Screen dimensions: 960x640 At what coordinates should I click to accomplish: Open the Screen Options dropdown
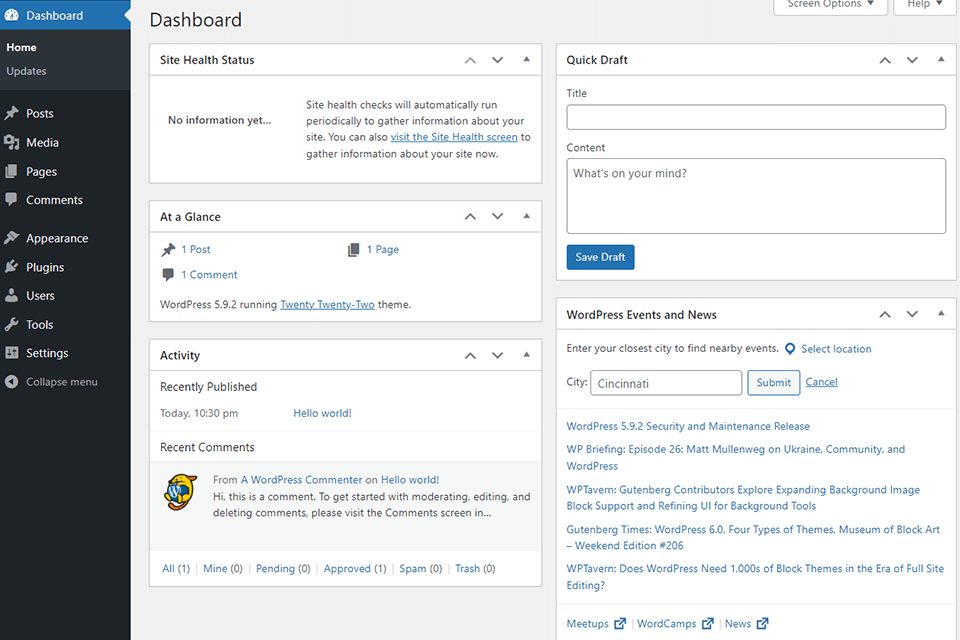pyautogui.click(x=830, y=5)
